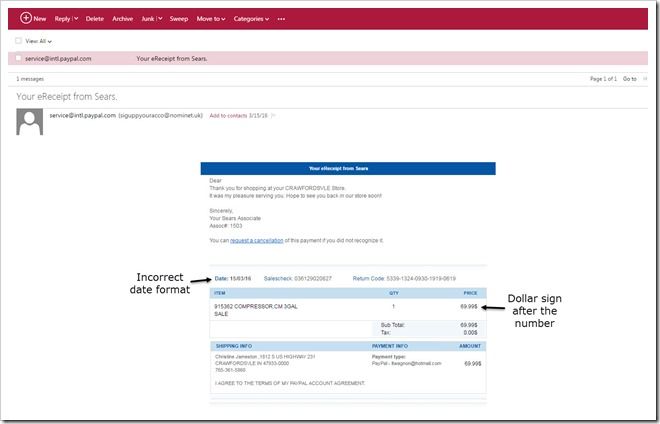Click the PayPal payment email address
Image resolution: width=660 pixels, height=424 pixels.
click(416, 363)
